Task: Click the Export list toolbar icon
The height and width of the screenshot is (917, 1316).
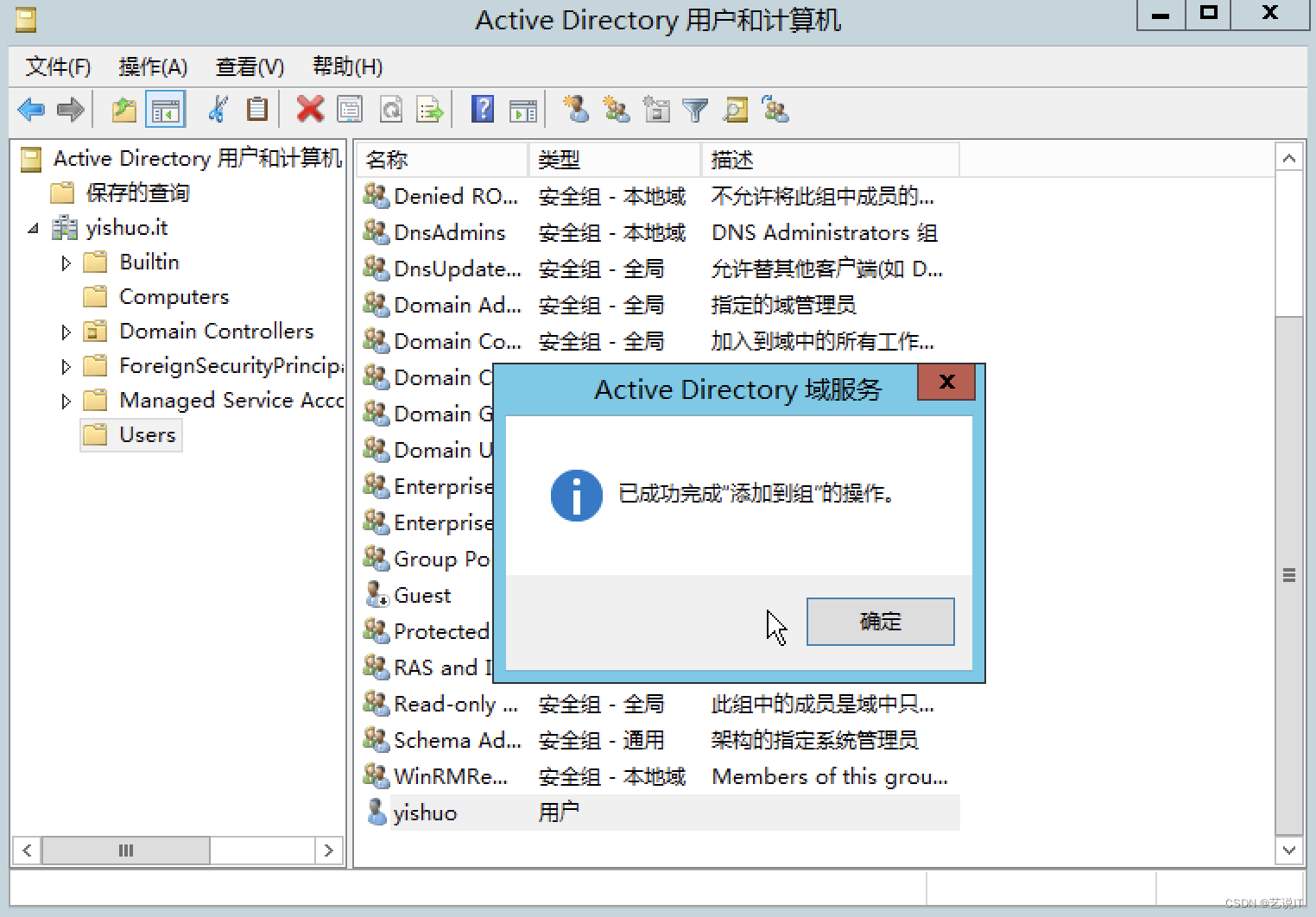Action: coord(430,110)
